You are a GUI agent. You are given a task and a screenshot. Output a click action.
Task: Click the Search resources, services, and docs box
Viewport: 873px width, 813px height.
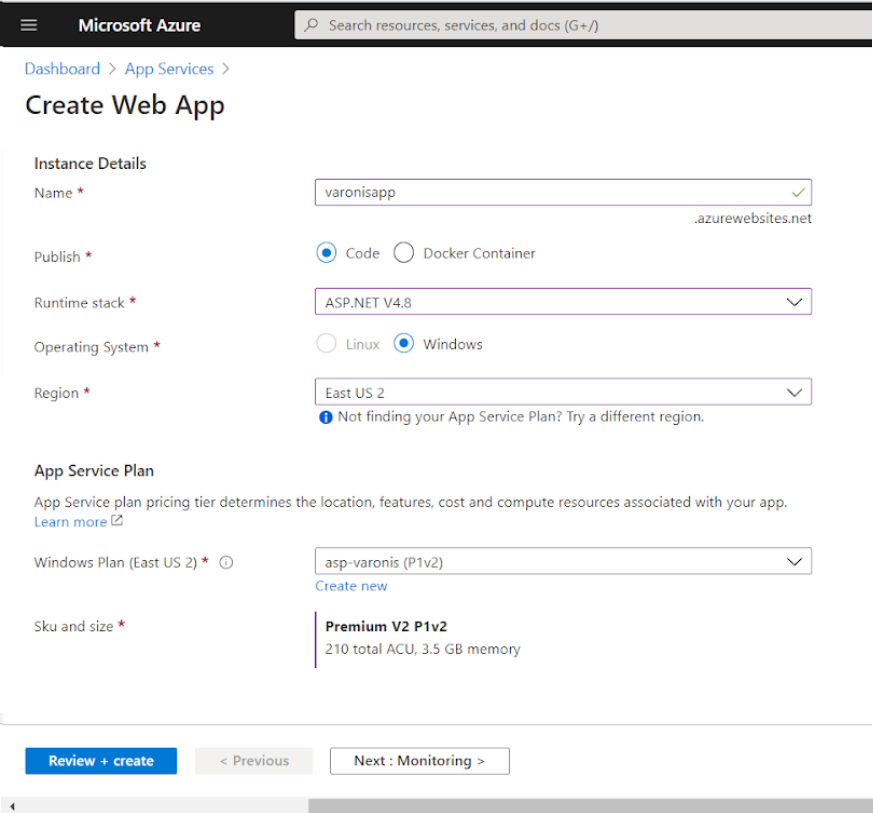[583, 25]
